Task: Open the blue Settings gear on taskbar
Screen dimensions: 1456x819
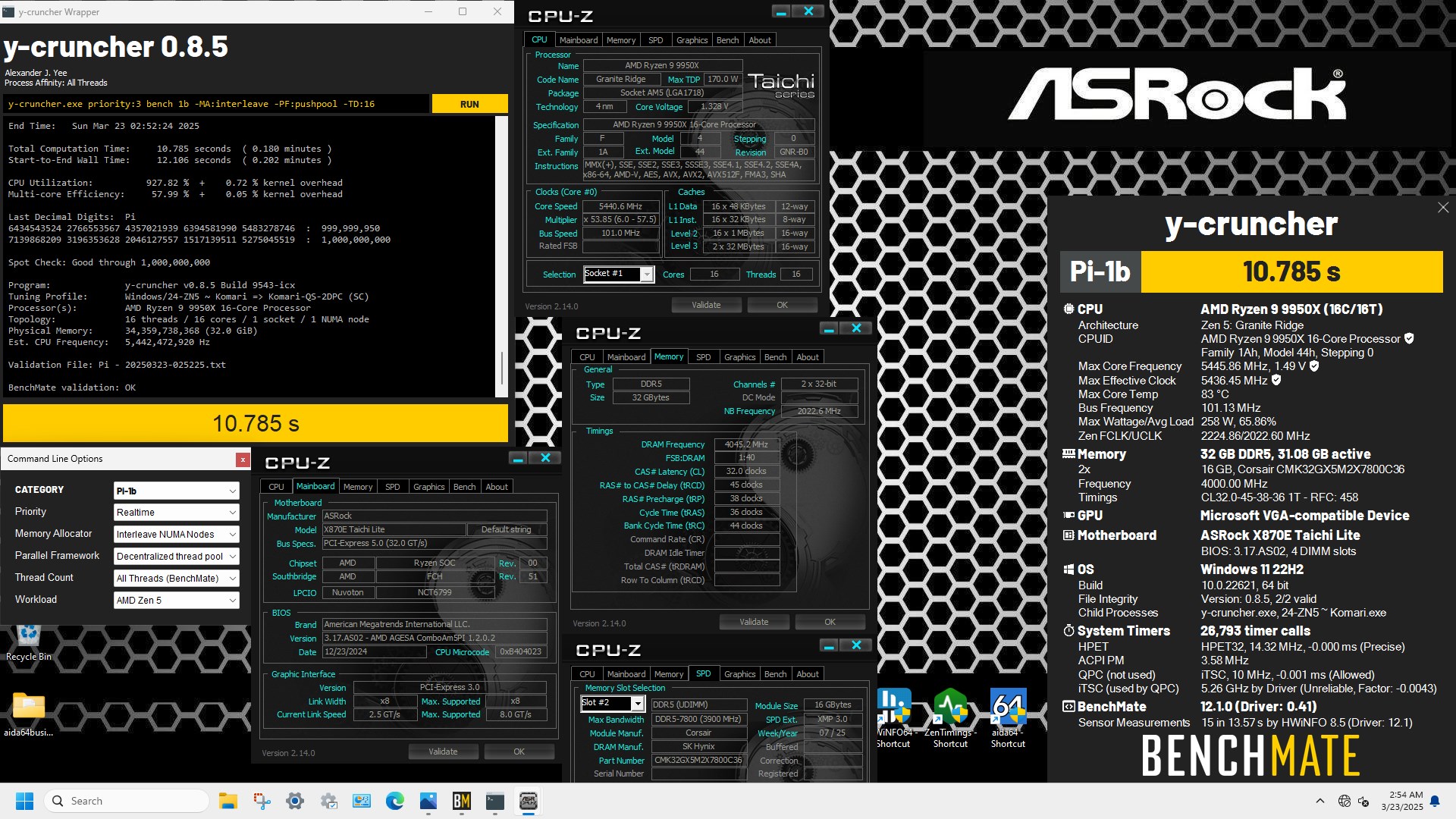Action: tap(295, 801)
